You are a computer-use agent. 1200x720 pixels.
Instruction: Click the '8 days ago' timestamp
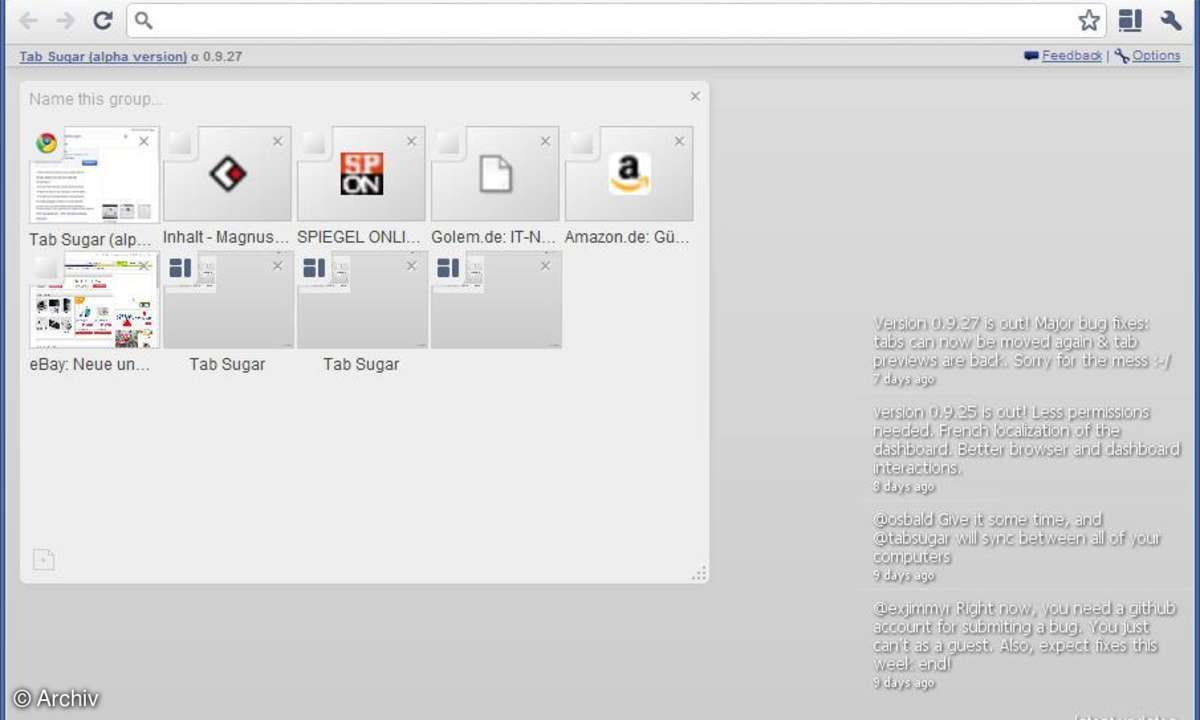(904, 487)
